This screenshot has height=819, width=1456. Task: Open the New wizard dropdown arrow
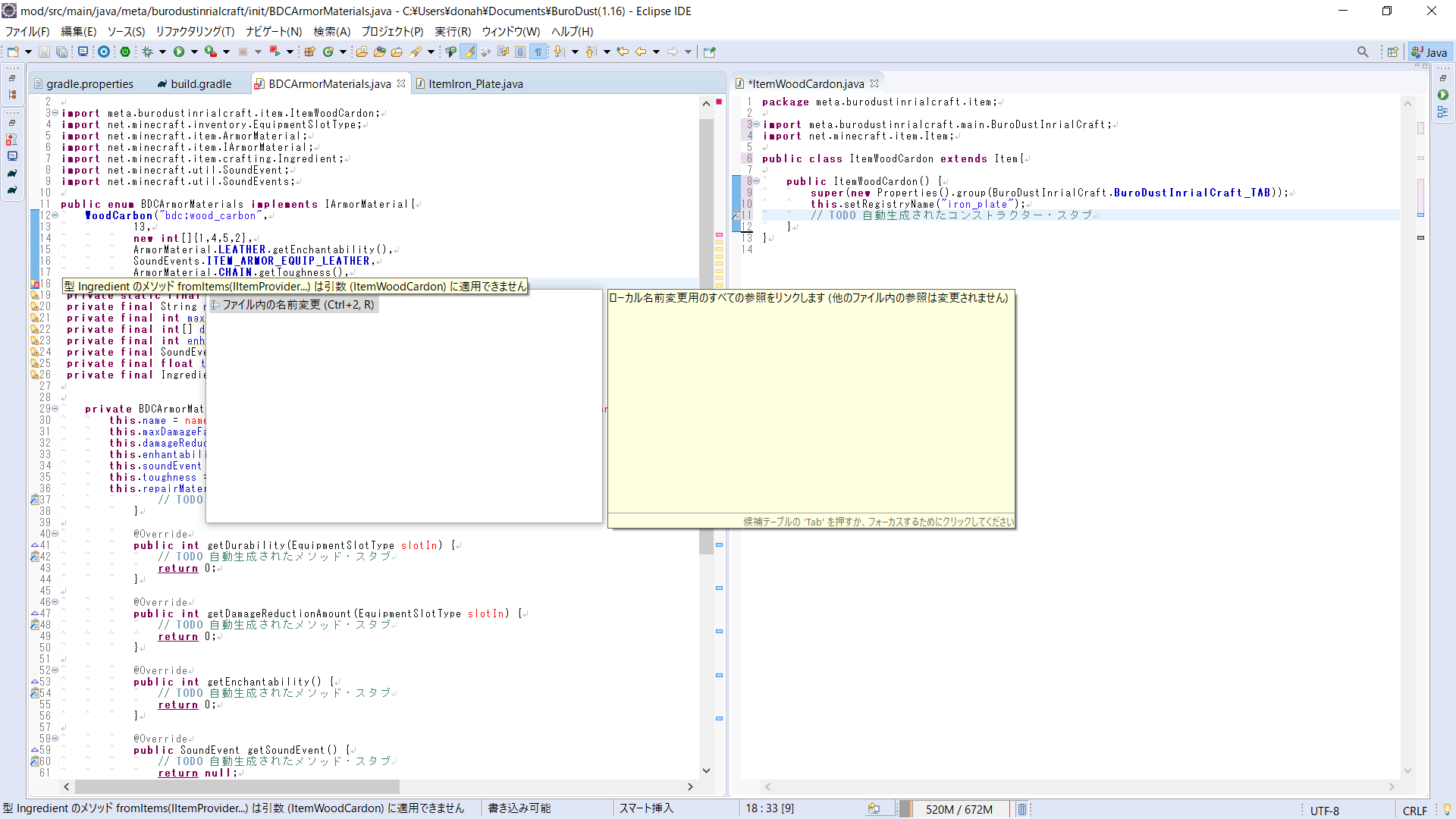(28, 52)
